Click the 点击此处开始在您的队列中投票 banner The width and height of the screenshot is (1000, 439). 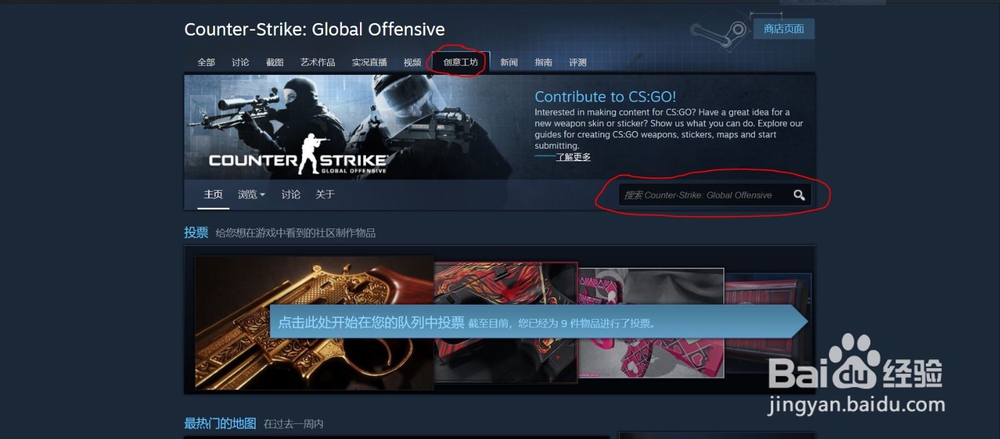[x=539, y=322]
